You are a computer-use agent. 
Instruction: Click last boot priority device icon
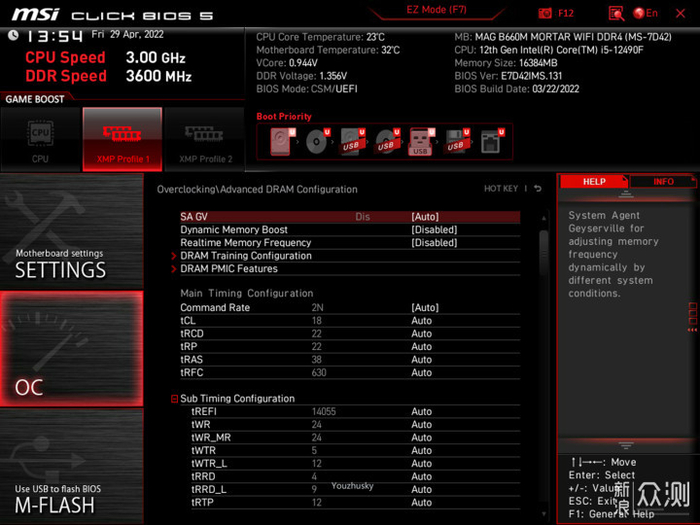pyautogui.click(x=491, y=141)
